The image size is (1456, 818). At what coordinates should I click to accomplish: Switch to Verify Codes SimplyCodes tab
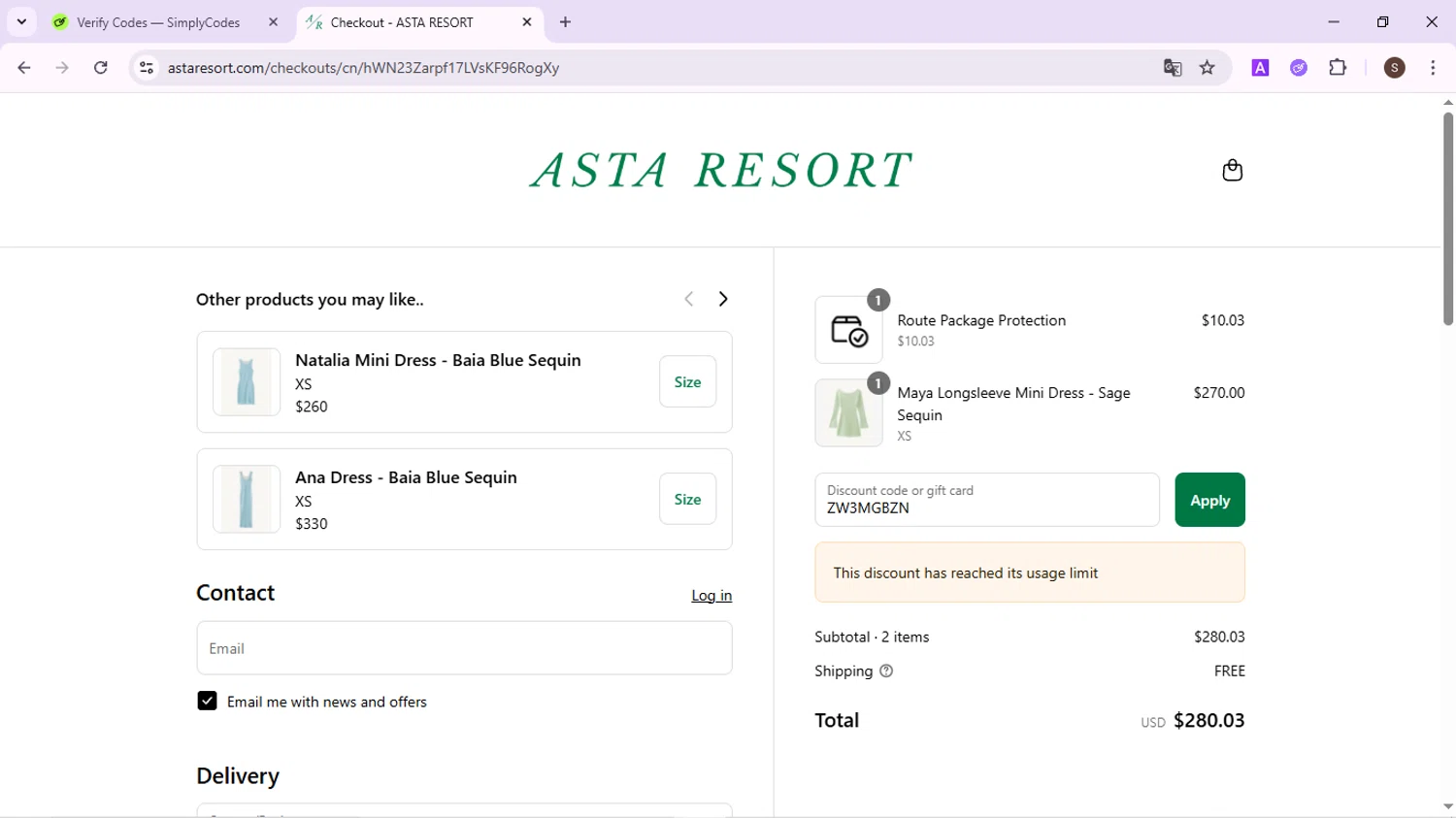click(160, 22)
